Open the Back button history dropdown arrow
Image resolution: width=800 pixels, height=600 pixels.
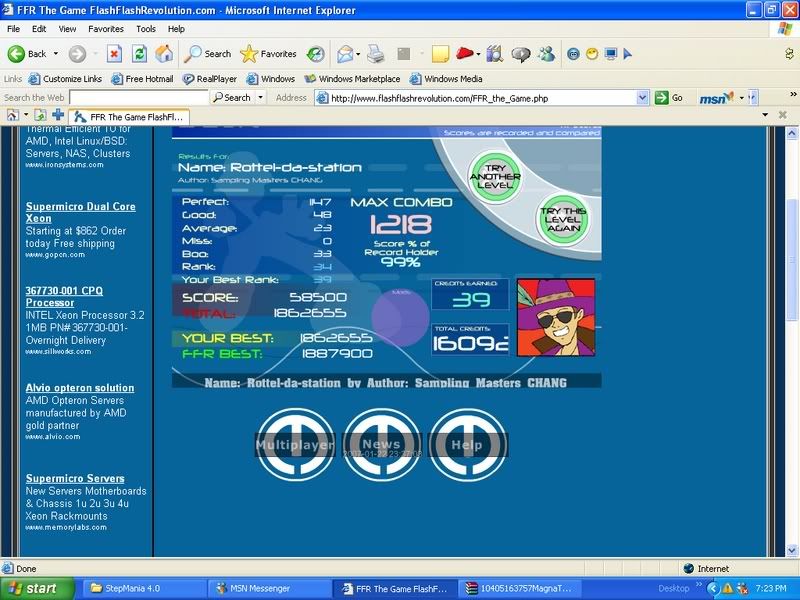[x=55, y=54]
